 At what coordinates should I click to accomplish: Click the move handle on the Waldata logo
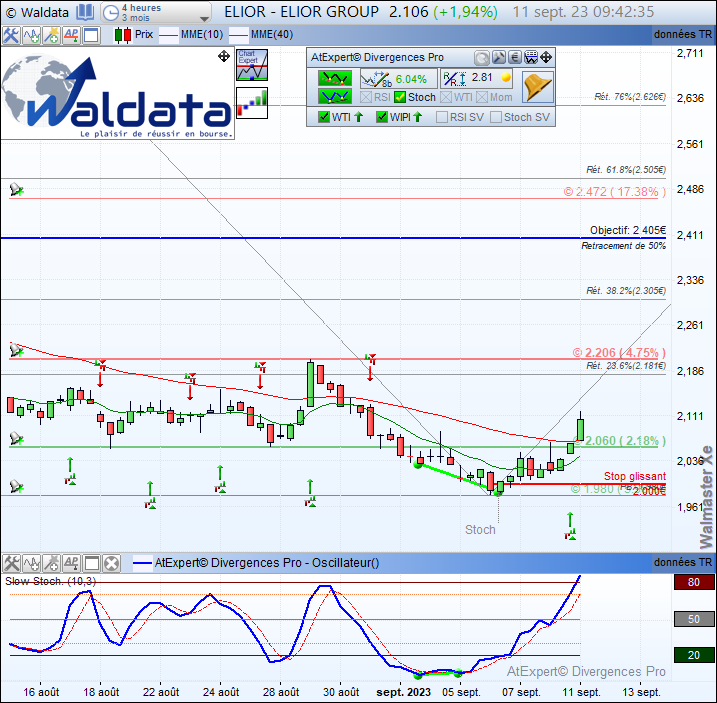(224, 56)
